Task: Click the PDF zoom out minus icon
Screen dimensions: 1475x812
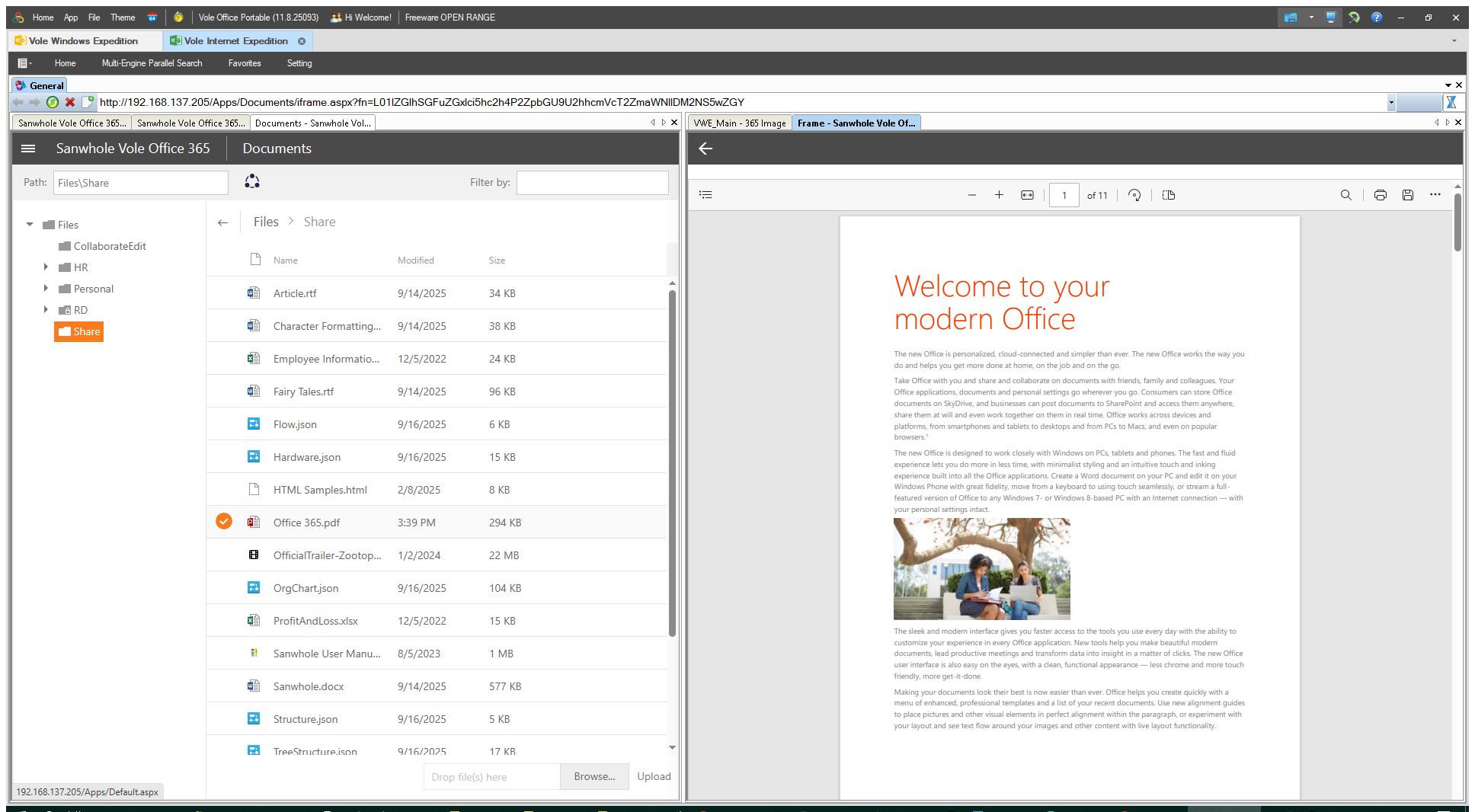Action: [972, 195]
